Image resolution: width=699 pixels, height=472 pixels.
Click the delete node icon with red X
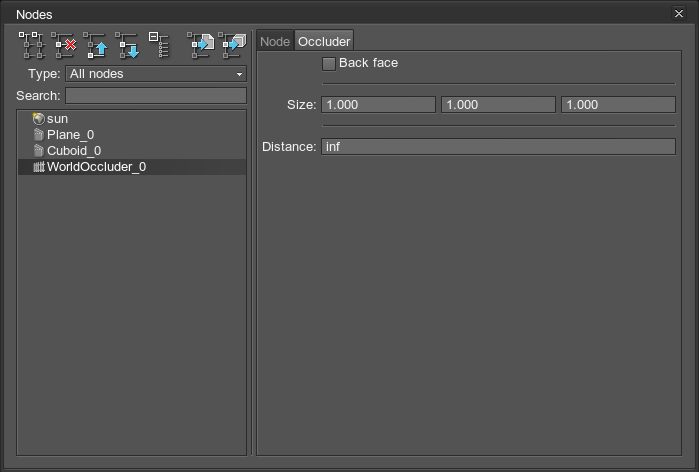(64, 45)
